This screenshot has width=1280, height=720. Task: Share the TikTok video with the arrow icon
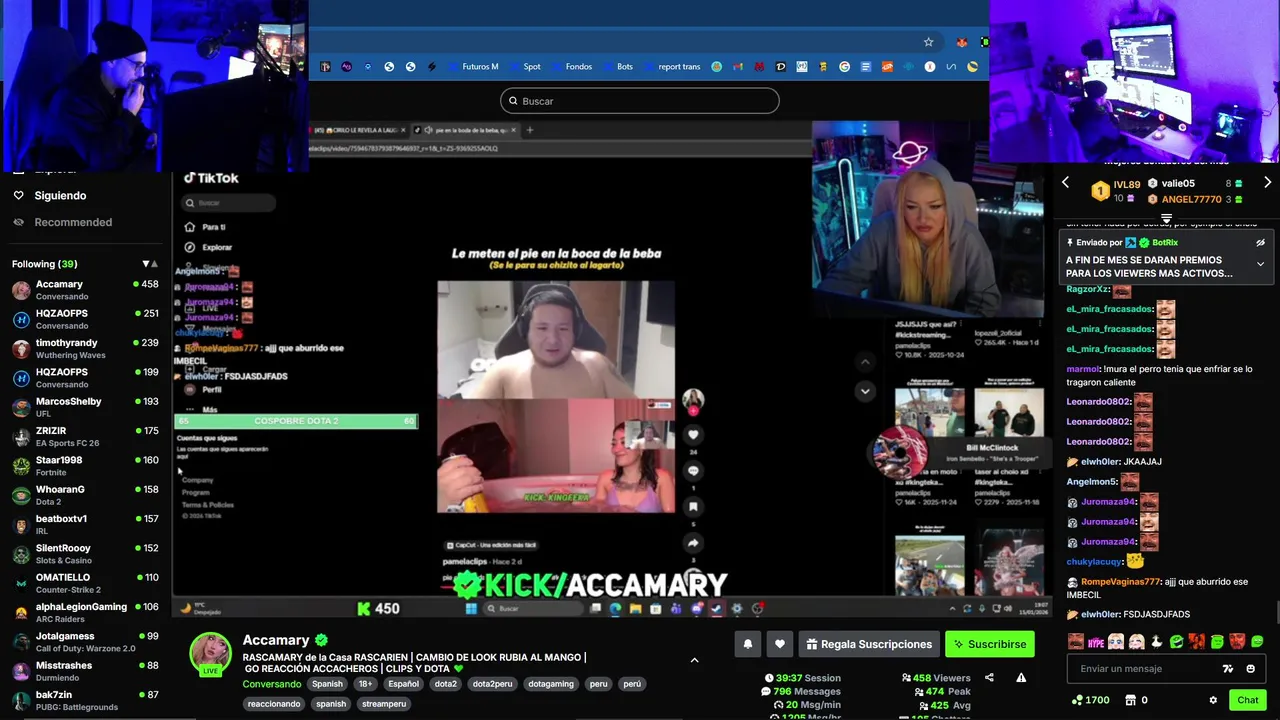click(693, 543)
